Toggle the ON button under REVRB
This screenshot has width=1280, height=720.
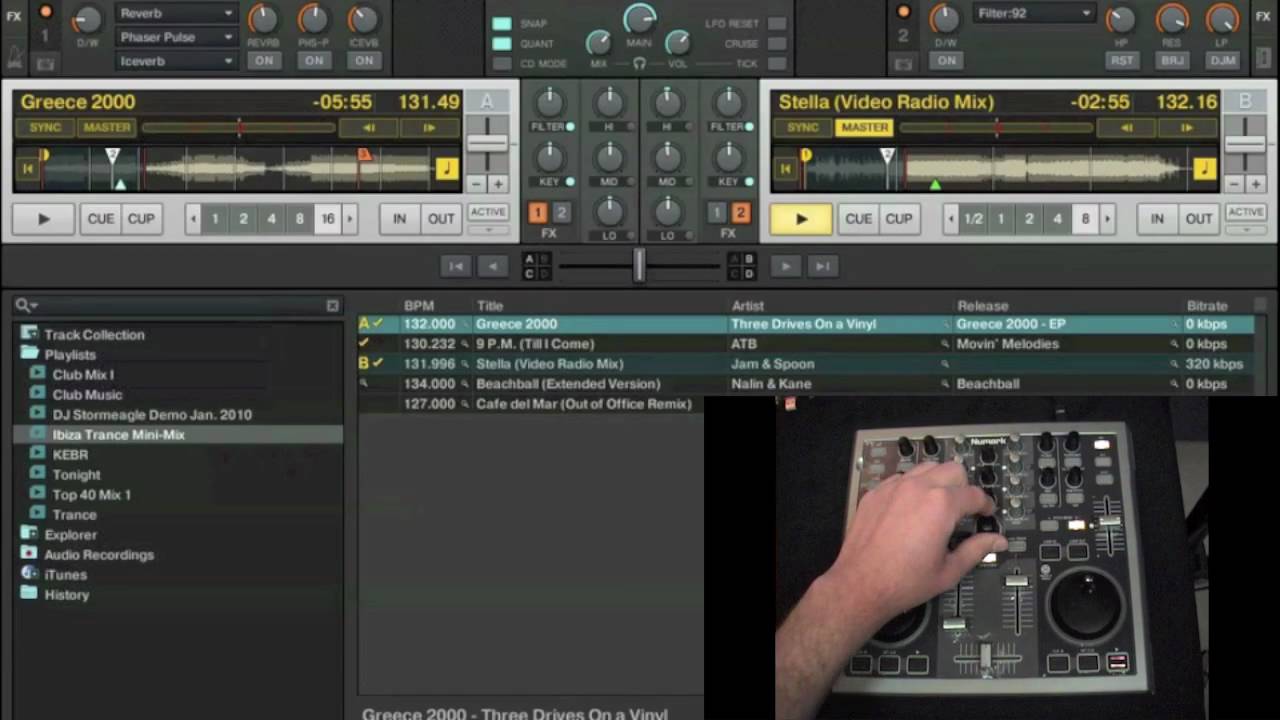tap(264, 61)
